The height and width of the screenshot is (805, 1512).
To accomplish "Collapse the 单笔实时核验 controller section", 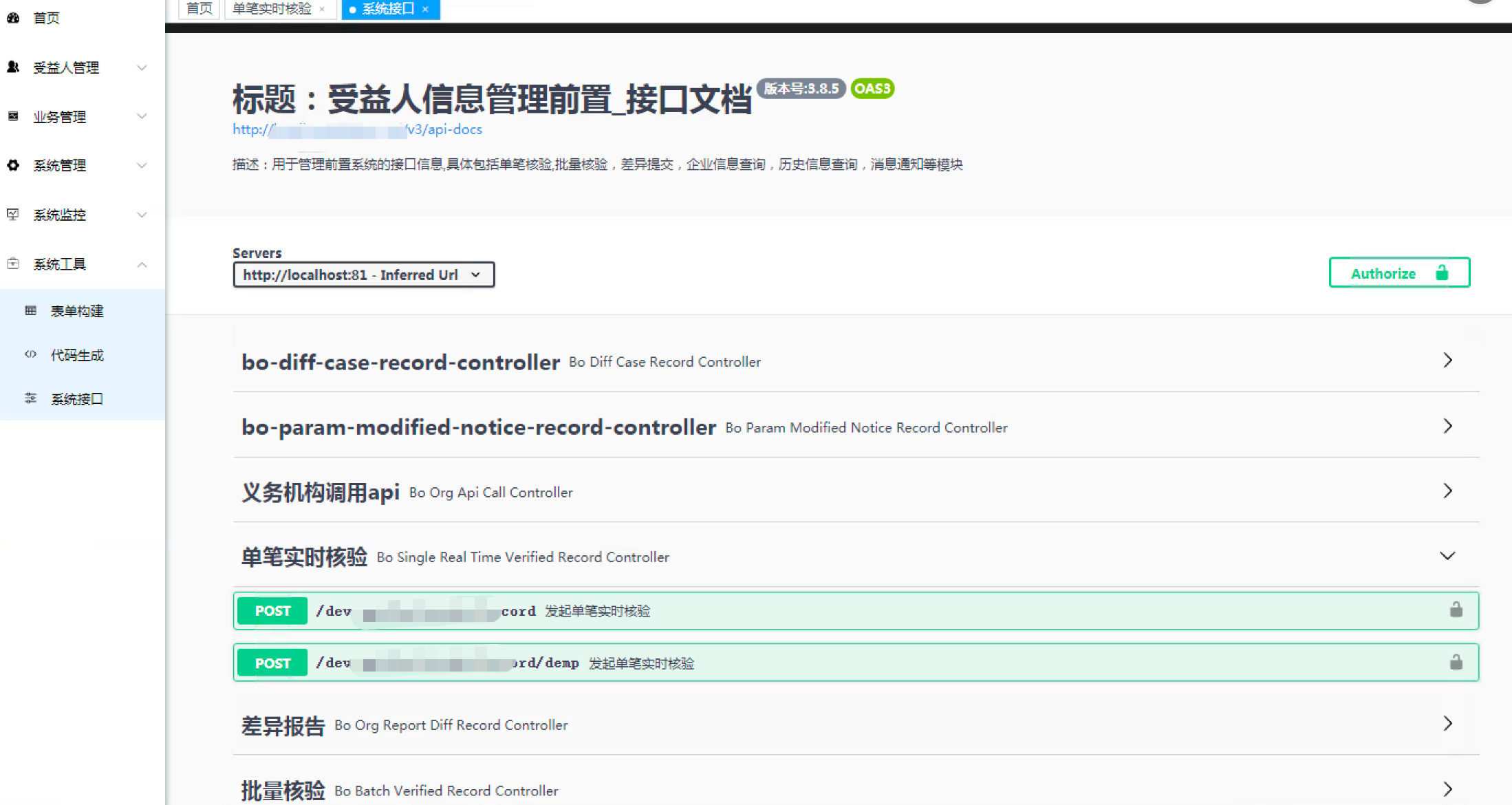I will [x=856, y=556].
